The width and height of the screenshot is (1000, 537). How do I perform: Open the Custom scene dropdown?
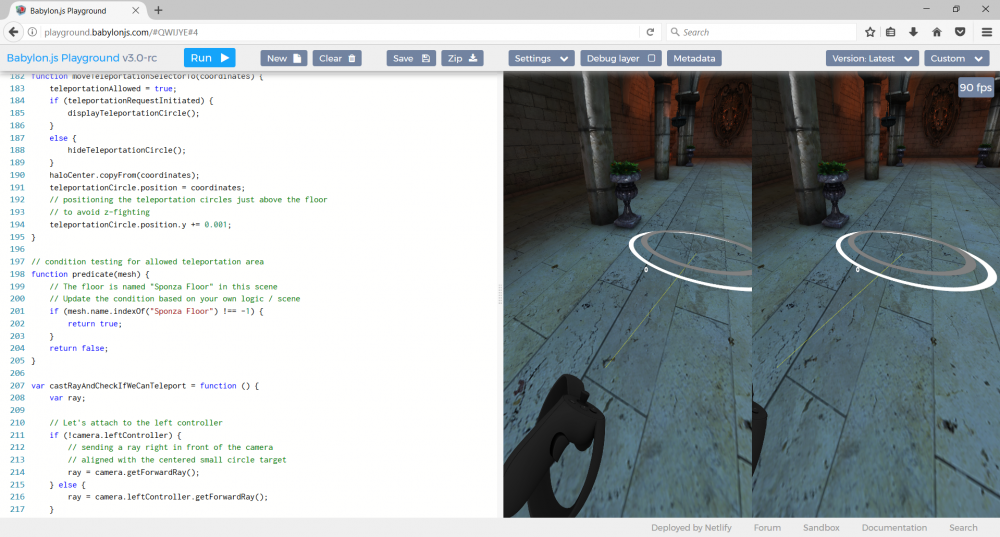click(956, 58)
